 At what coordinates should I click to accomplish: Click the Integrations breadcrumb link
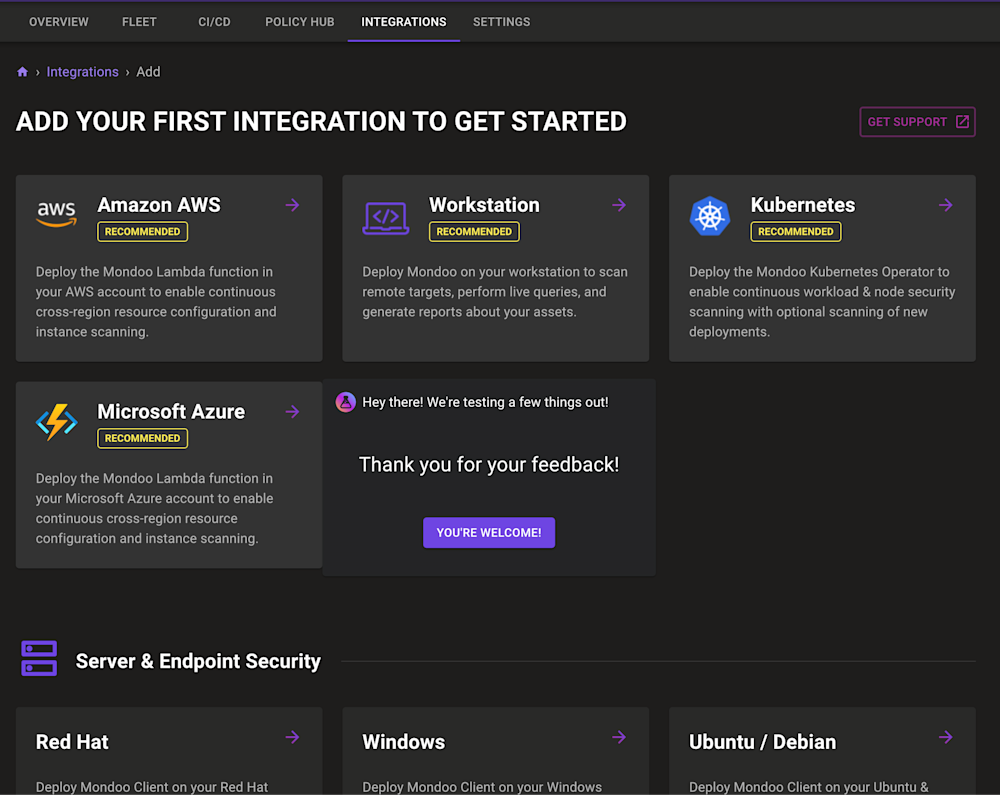click(82, 72)
